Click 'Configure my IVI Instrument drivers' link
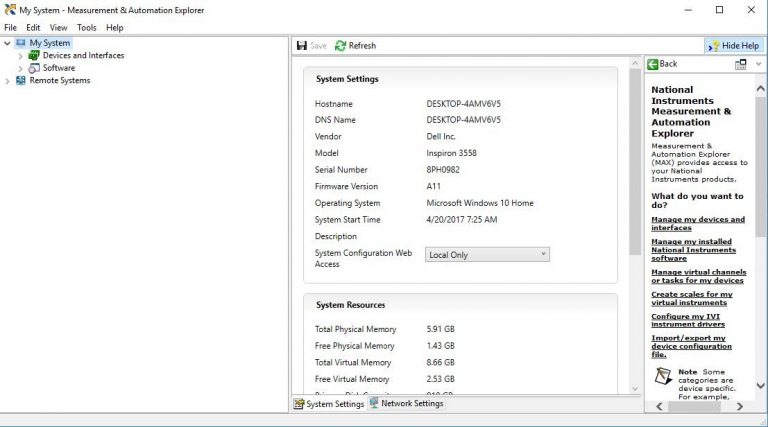The image size is (768, 427). click(x=685, y=321)
